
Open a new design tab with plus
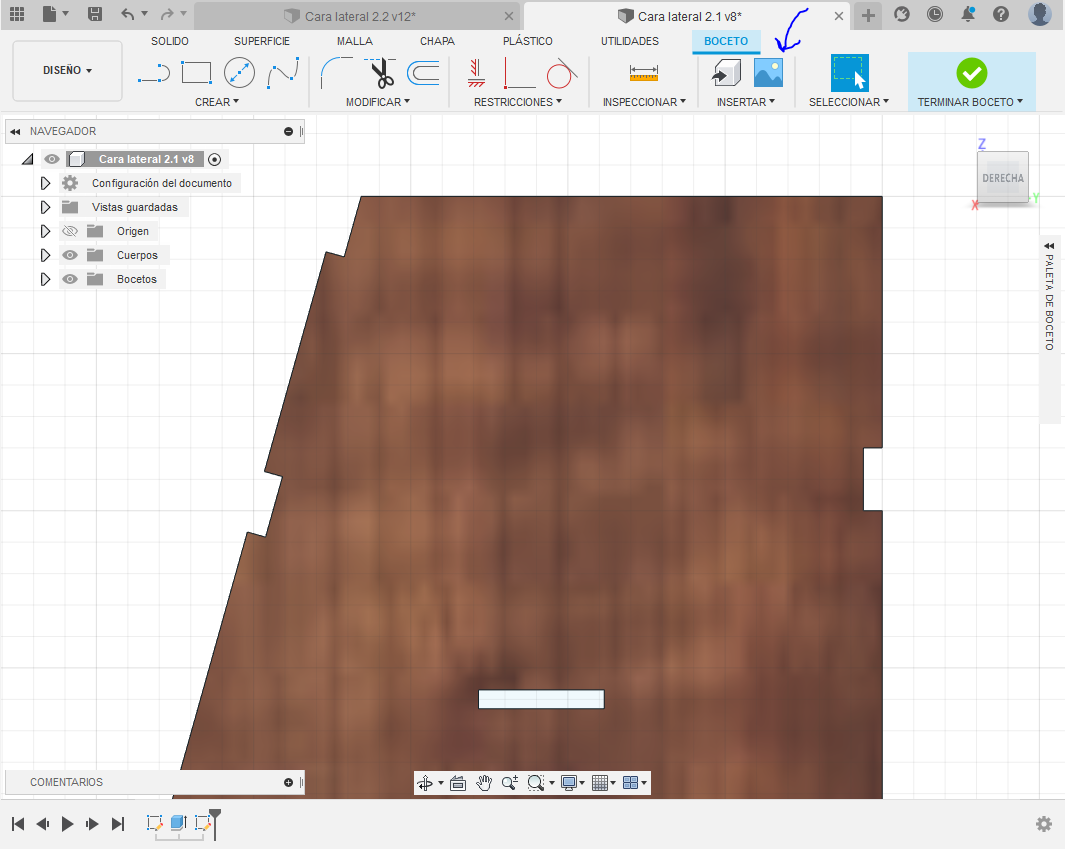click(868, 15)
